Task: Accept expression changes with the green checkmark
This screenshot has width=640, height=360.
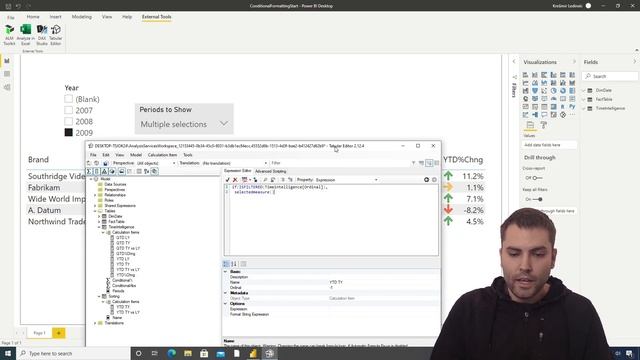Action: pos(227,180)
